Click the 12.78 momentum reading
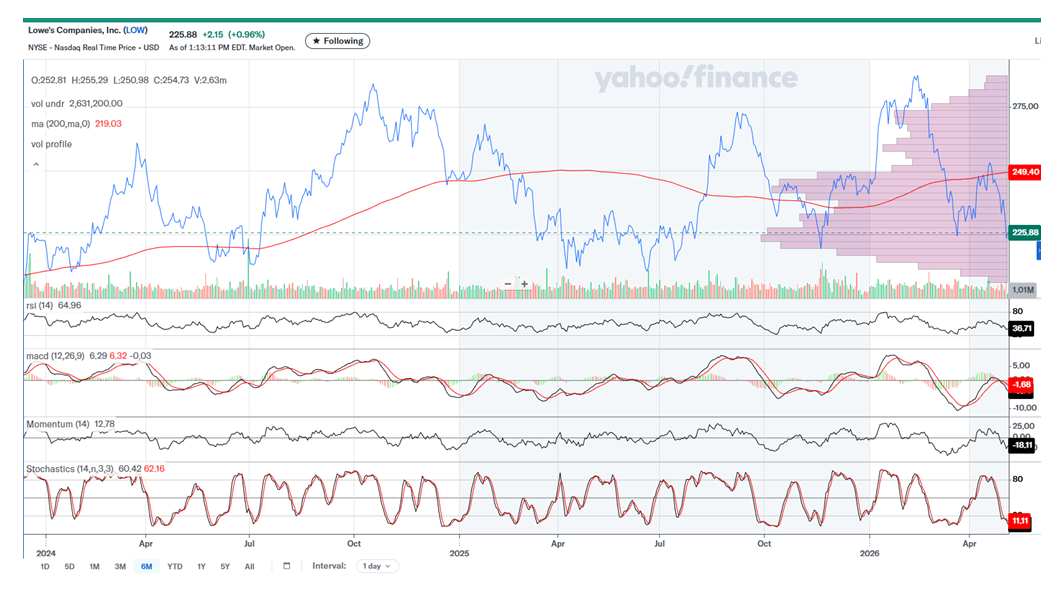Image resolution: width=1058 pixels, height=595 pixels. (105, 424)
